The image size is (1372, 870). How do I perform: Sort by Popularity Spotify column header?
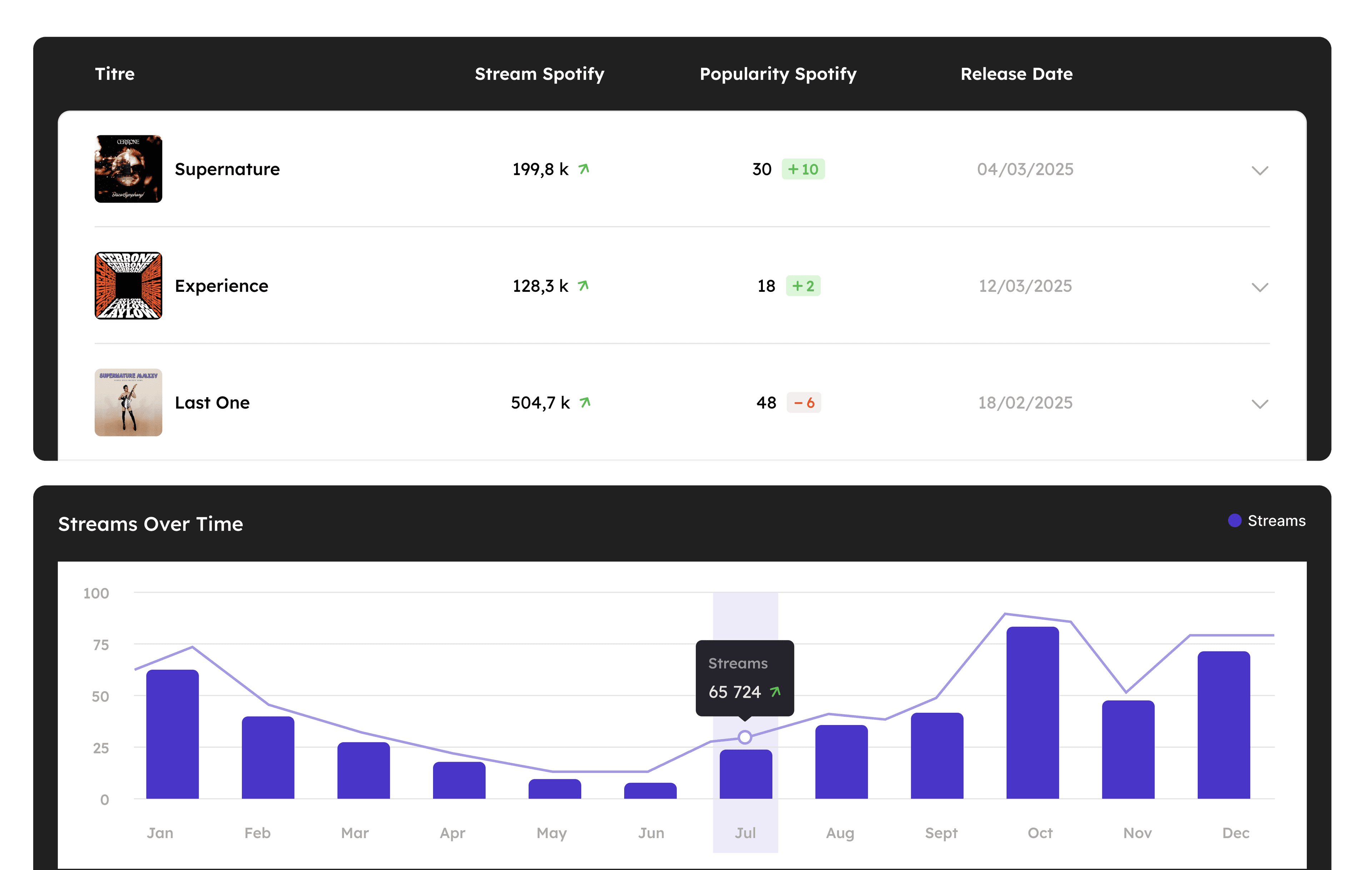tap(778, 74)
